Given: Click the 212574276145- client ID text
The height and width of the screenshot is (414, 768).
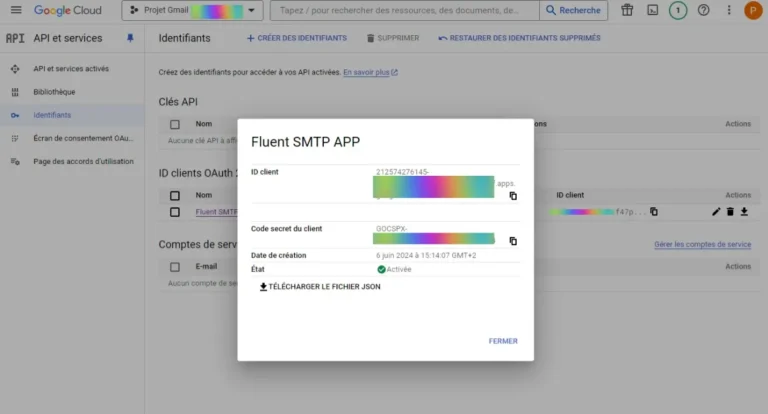Looking at the screenshot, I should (402, 172).
